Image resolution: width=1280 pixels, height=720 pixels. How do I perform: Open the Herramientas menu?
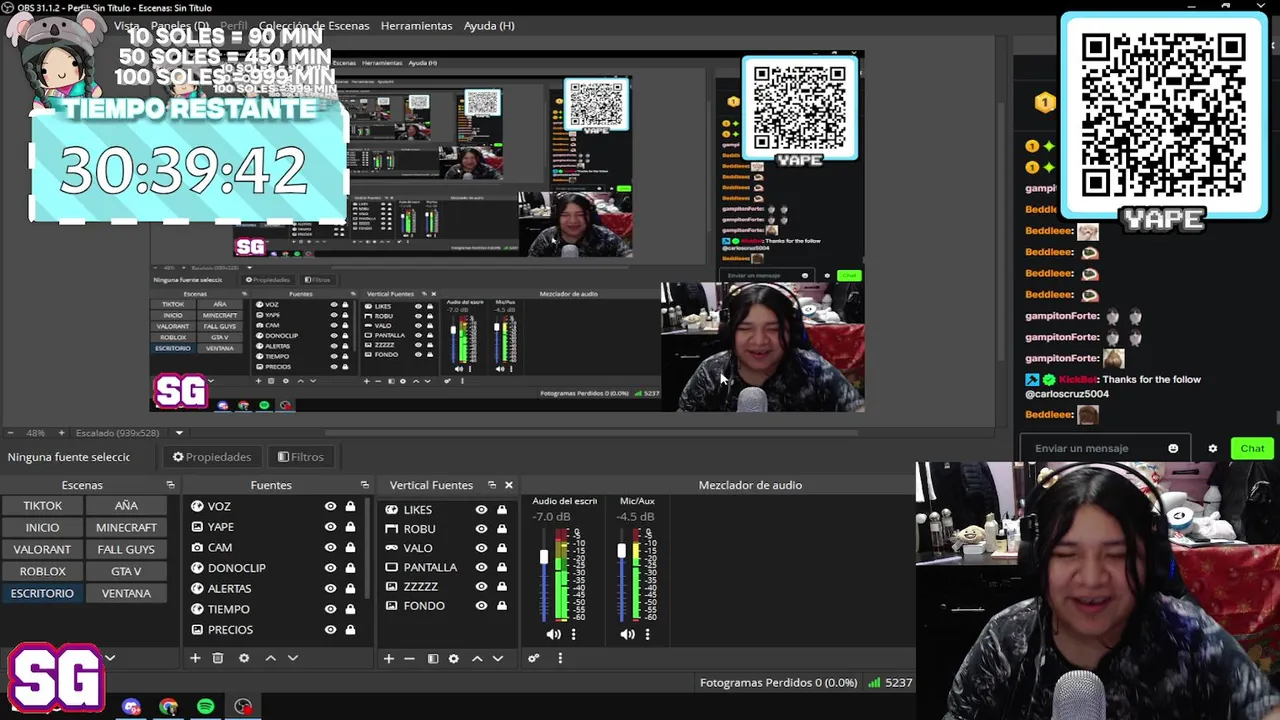pos(416,25)
